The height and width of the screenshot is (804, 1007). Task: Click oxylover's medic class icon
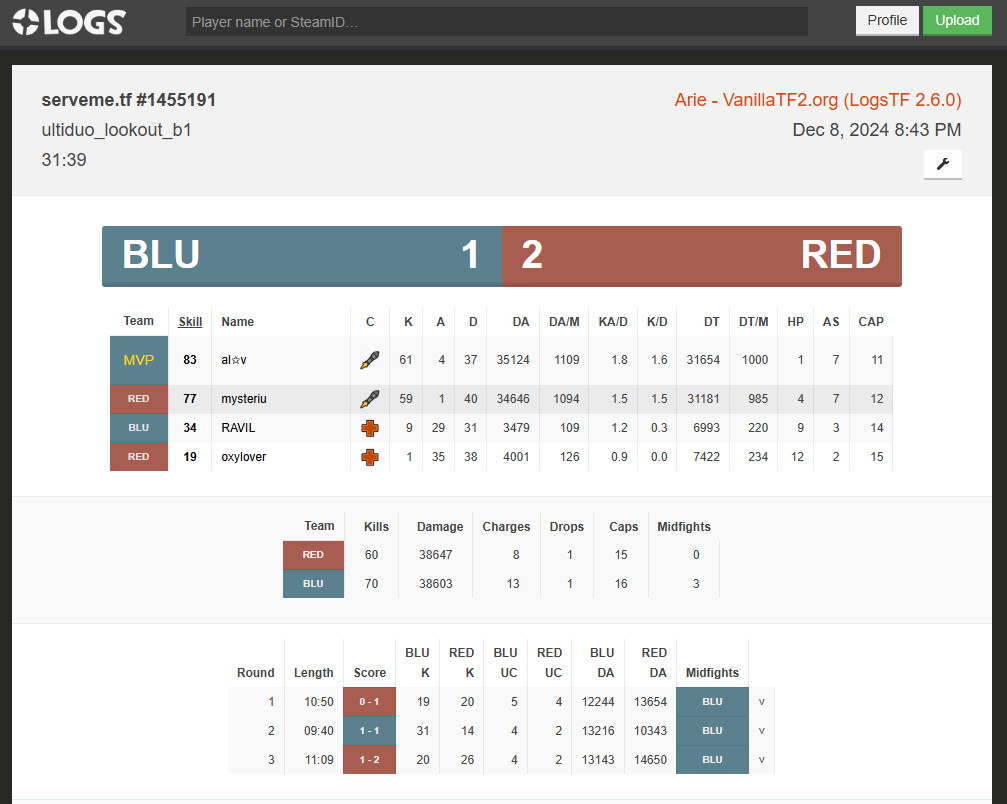370,457
